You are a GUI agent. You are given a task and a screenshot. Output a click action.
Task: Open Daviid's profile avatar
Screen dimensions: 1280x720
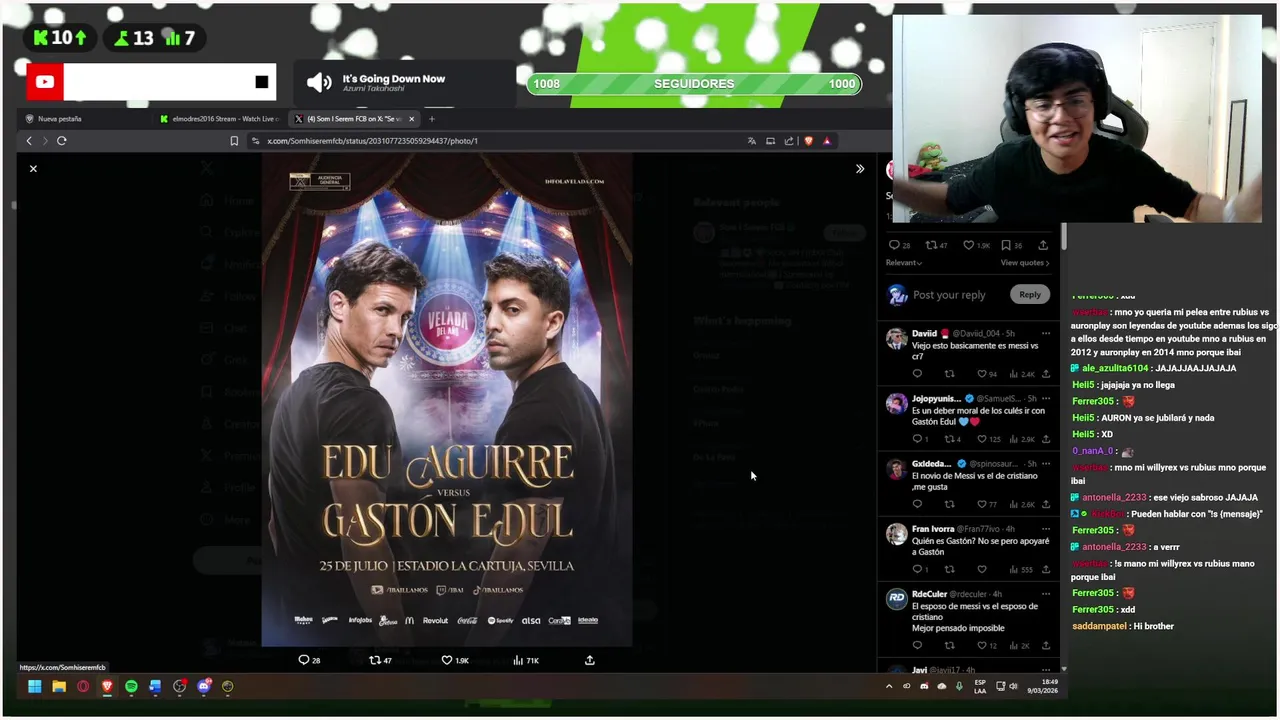coord(896,339)
